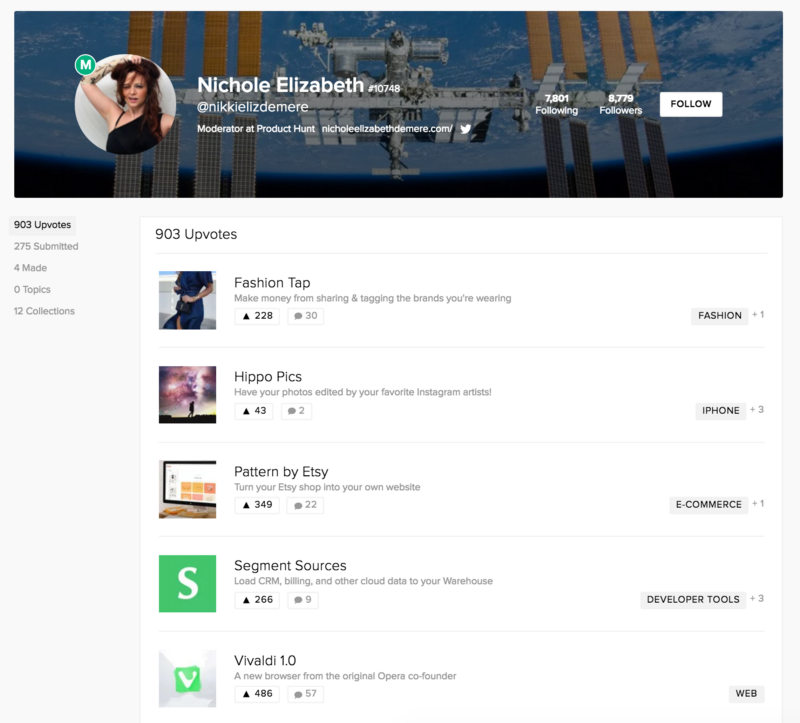The height and width of the screenshot is (723, 800).
Task: Click the @nikkielizdemere username
Action: pyautogui.click(x=253, y=107)
